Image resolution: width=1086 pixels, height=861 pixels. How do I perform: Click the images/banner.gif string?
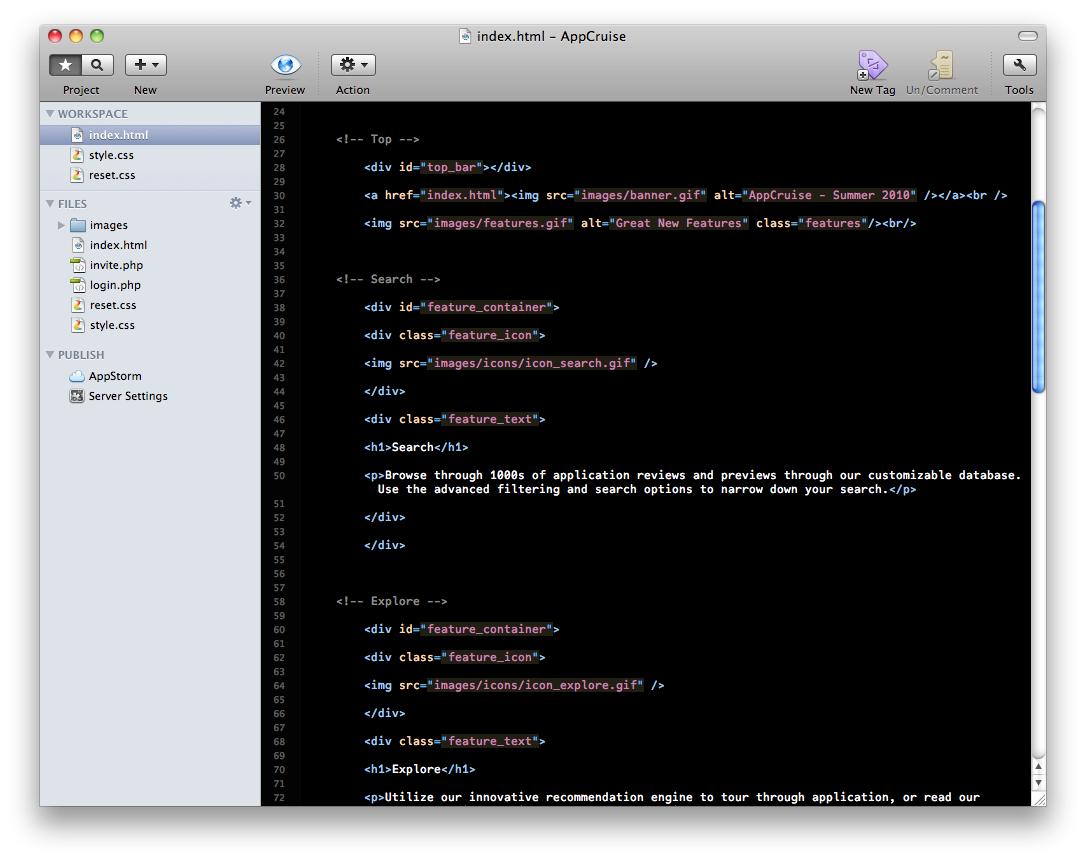click(x=640, y=195)
